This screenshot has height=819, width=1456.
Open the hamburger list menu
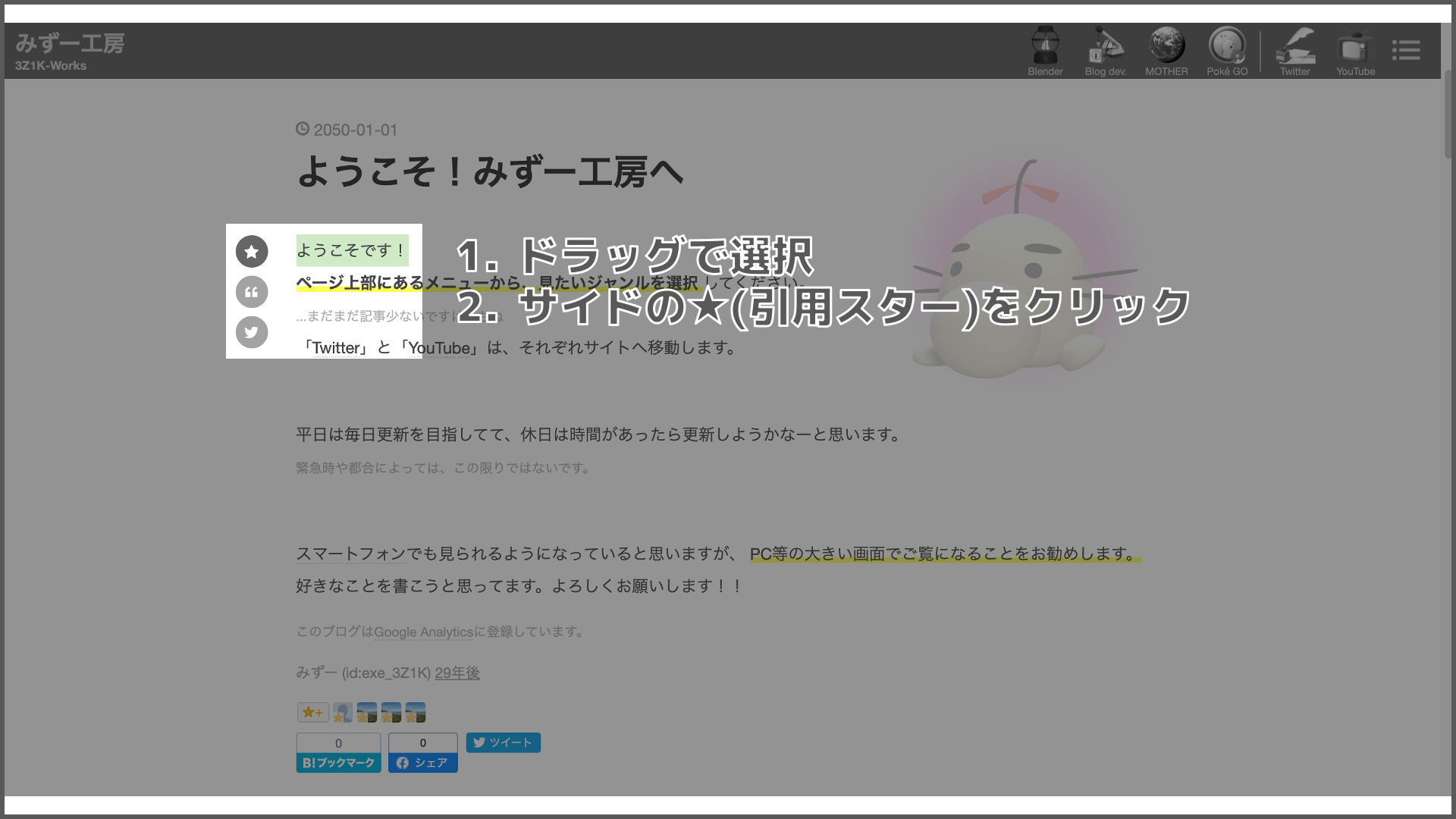coord(1406,51)
